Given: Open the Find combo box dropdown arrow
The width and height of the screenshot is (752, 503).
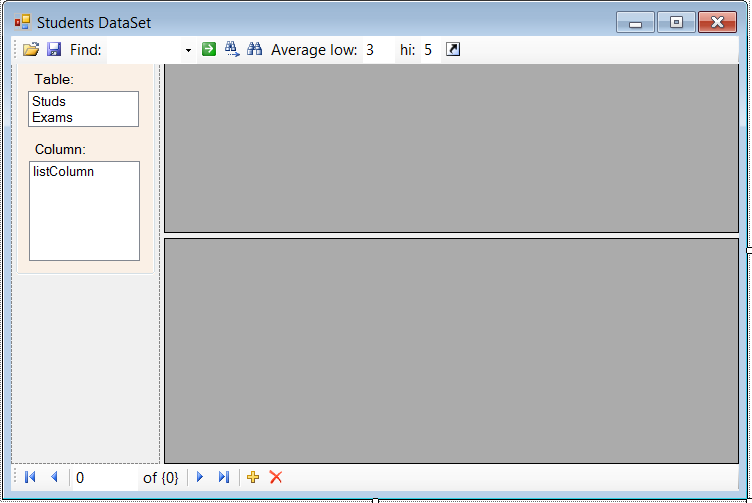Looking at the screenshot, I should click(x=188, y=50).
